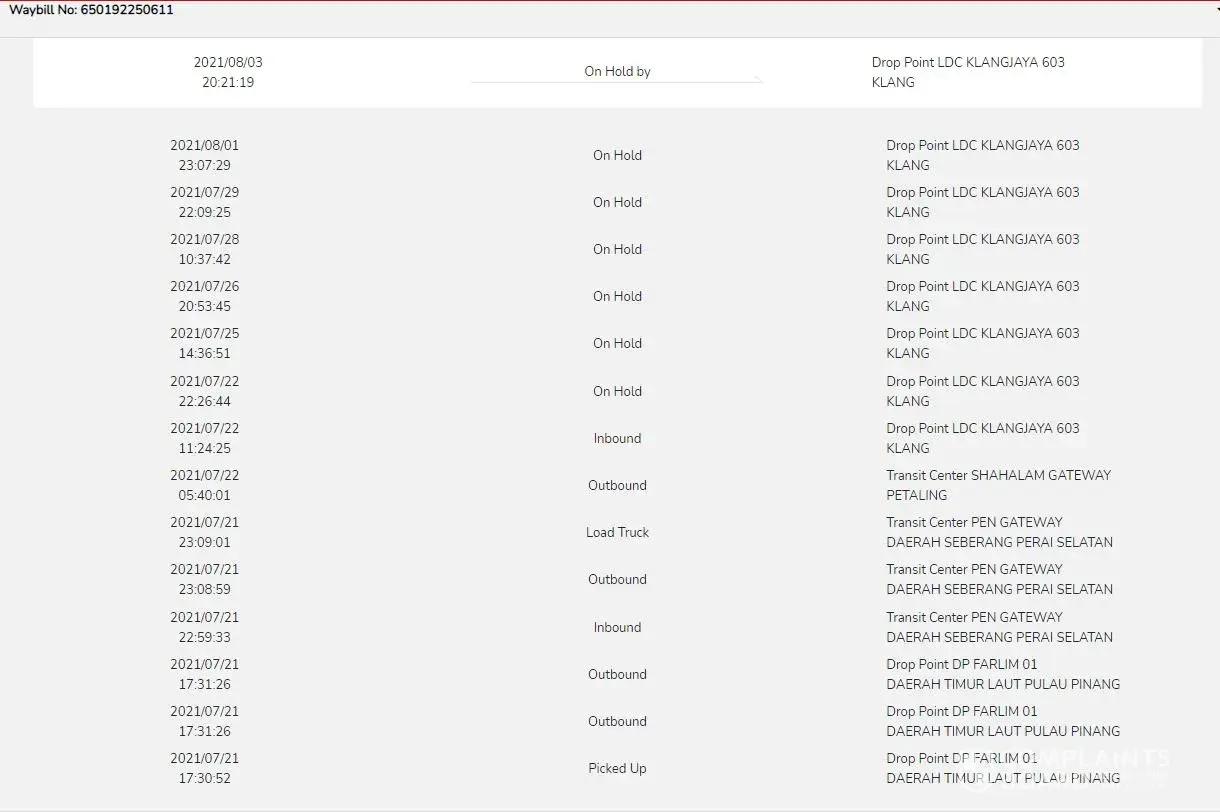This screenshot has width=1220, height=812.
Task: Select the latest 'On Hold by' status
Action: (617, 72)
